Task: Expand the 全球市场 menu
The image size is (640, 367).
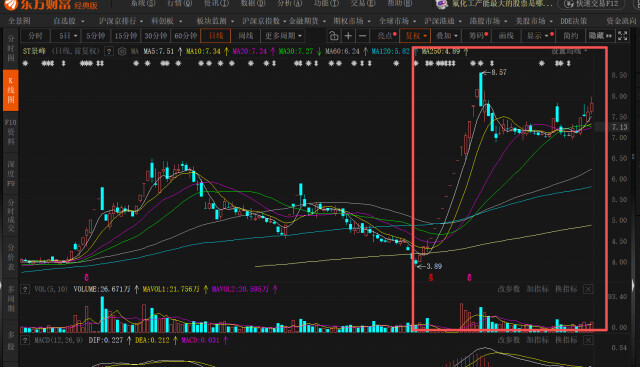Action: coord(397,21)
